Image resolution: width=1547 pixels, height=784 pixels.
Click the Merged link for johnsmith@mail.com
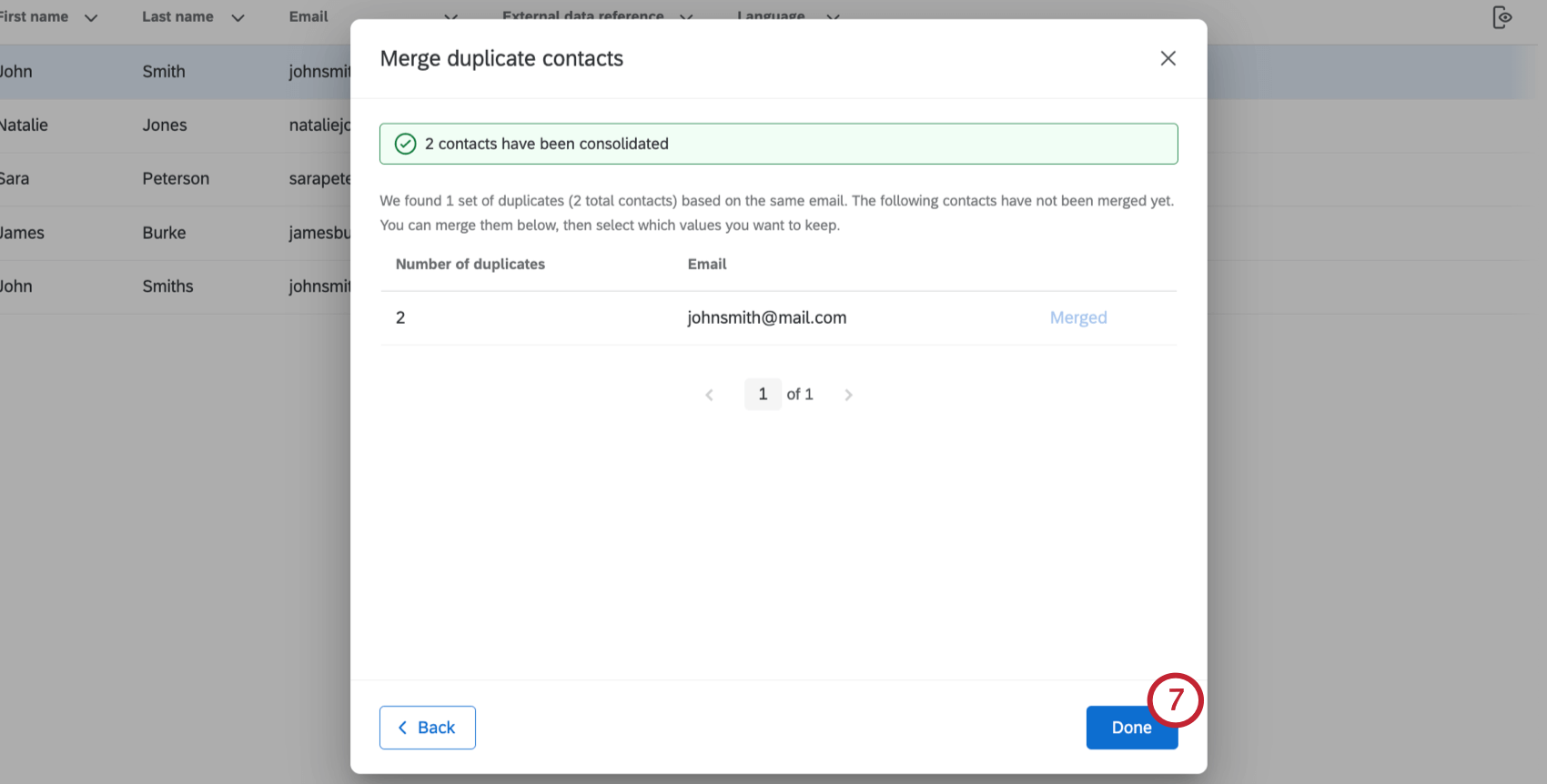pos(1078,317)
